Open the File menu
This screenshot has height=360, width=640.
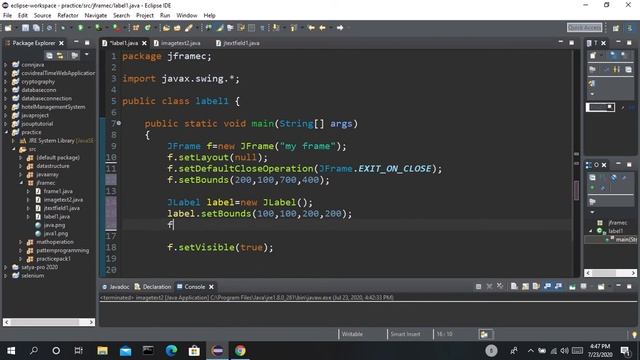tap(7, 16)
